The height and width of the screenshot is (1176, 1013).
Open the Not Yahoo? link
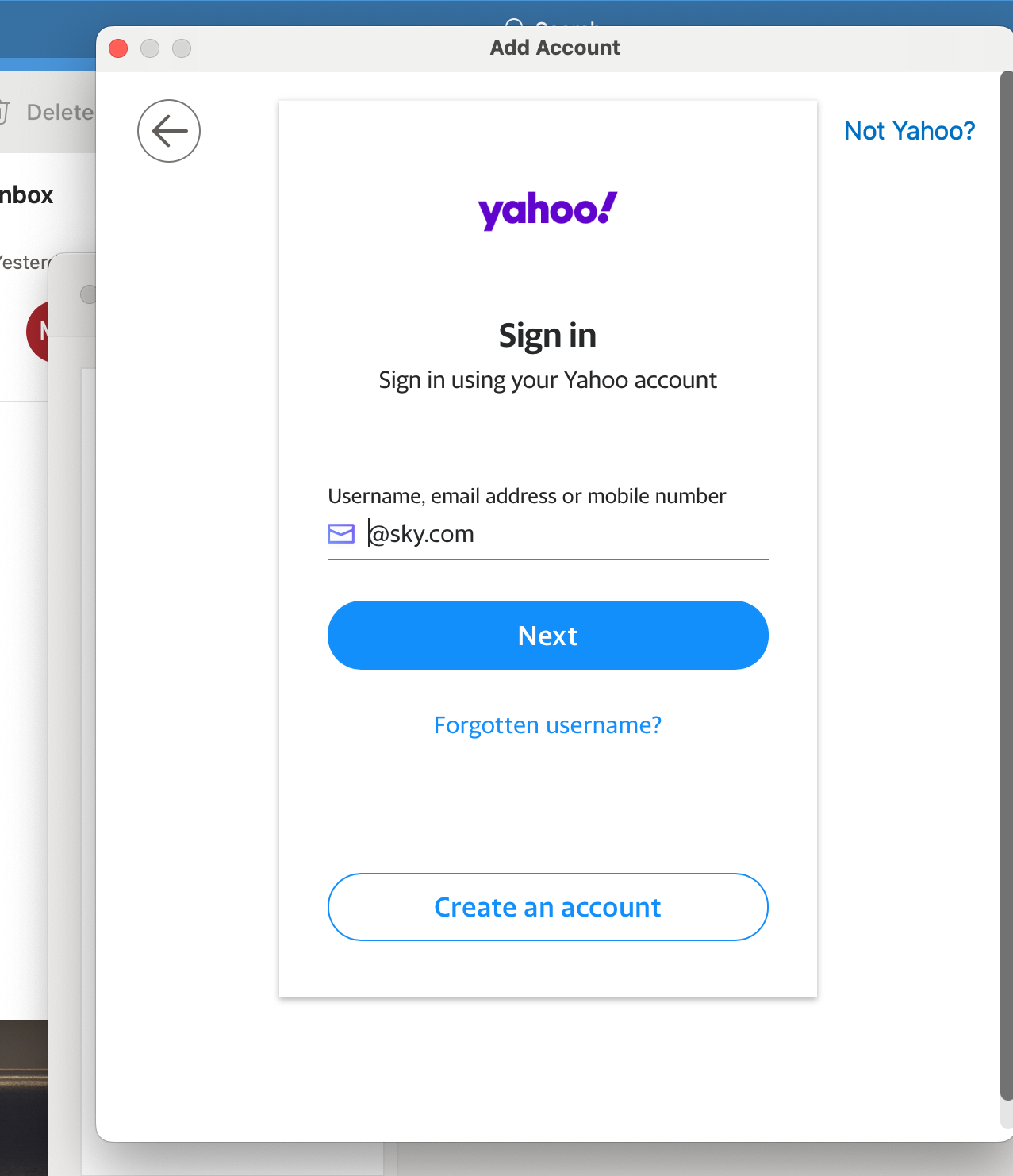pyautogui.click(x=909, y=130)
